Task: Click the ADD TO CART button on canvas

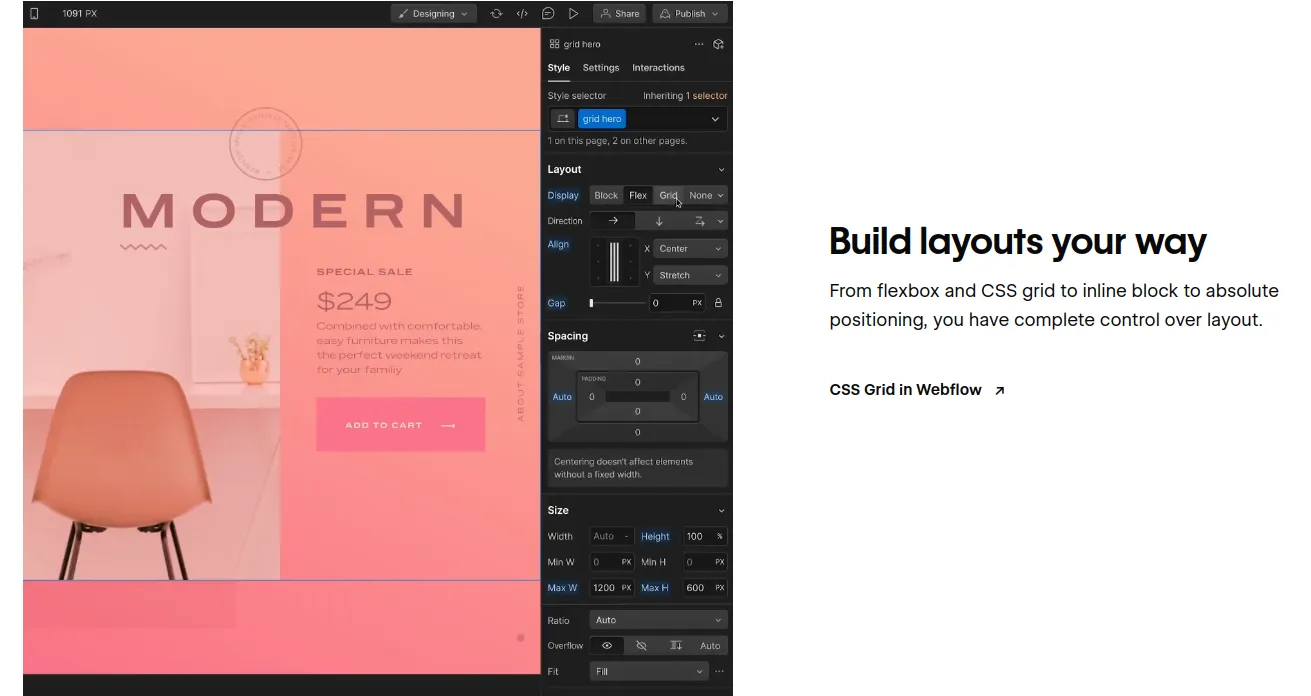Action: (x=401, y=425)
